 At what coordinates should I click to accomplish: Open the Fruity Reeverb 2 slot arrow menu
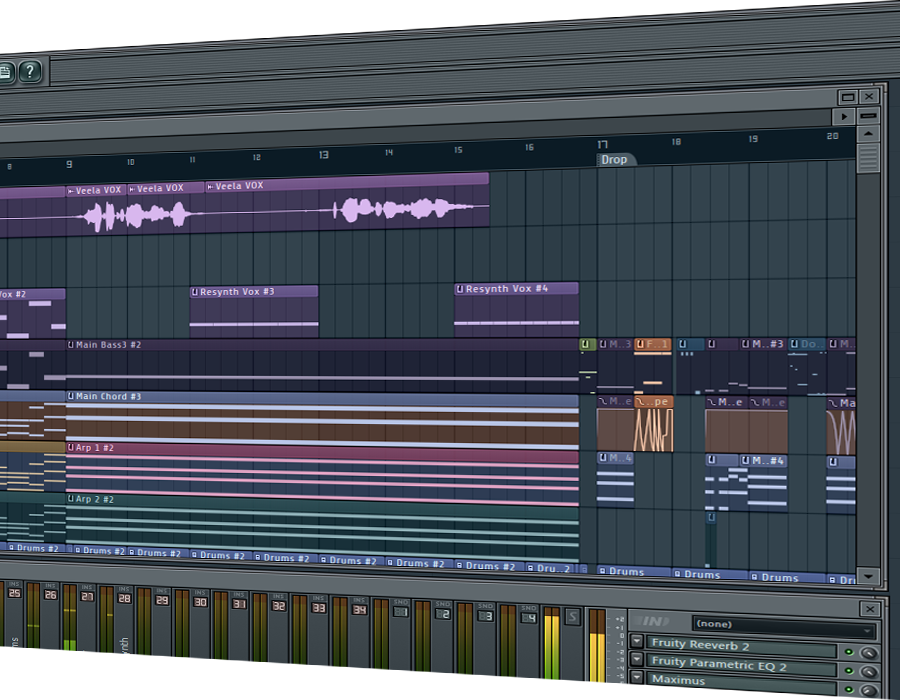pyautogui.click(x=637, y=642)
